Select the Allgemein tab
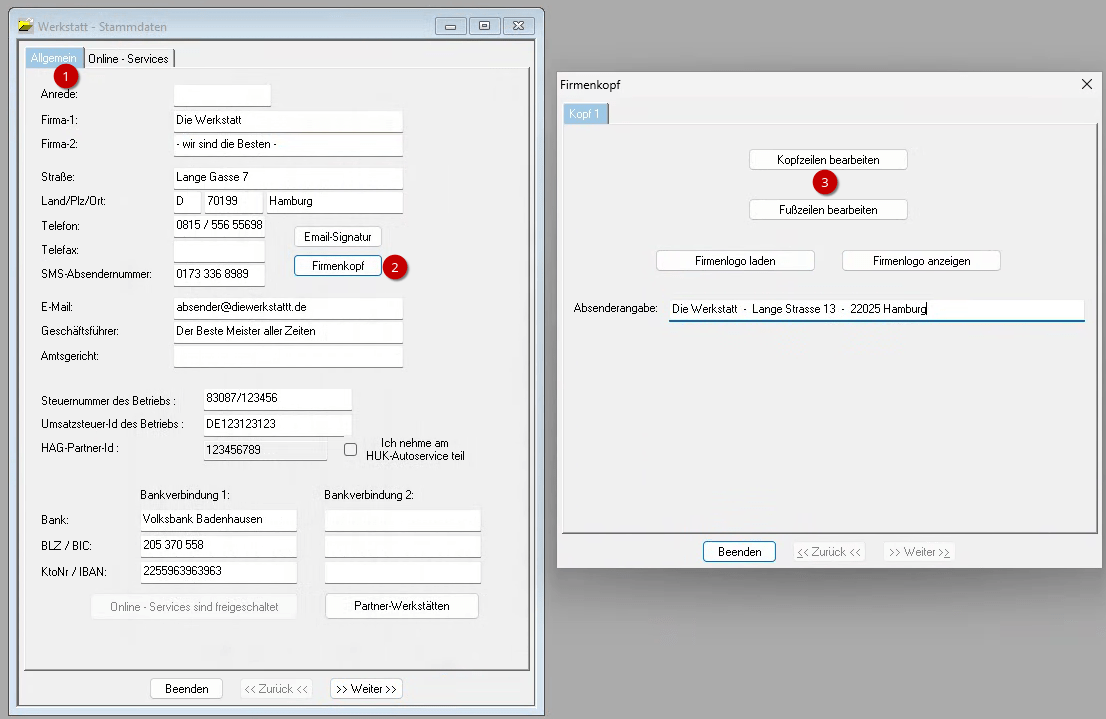This screenshot has height=719, width=1106. pyautogui.click(x=53, y=59)
